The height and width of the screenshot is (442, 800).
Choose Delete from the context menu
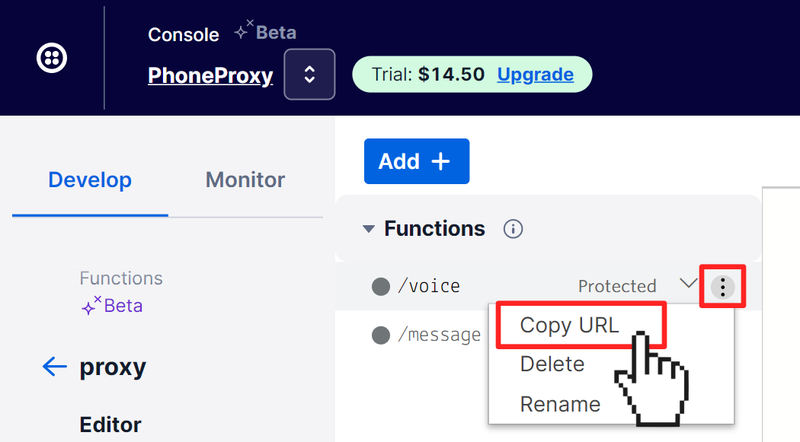click(x=552, y=364)
